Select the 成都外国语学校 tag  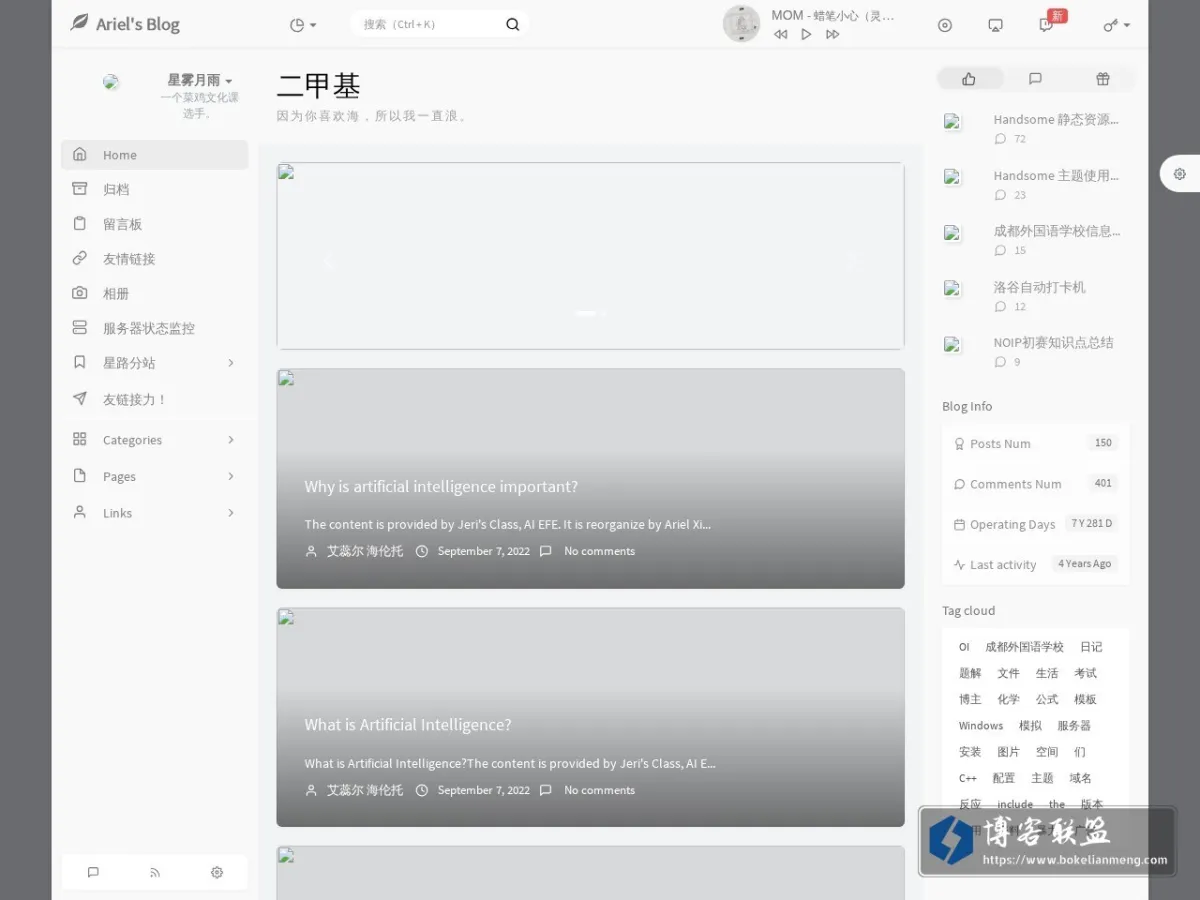(x=1024, y=647)
